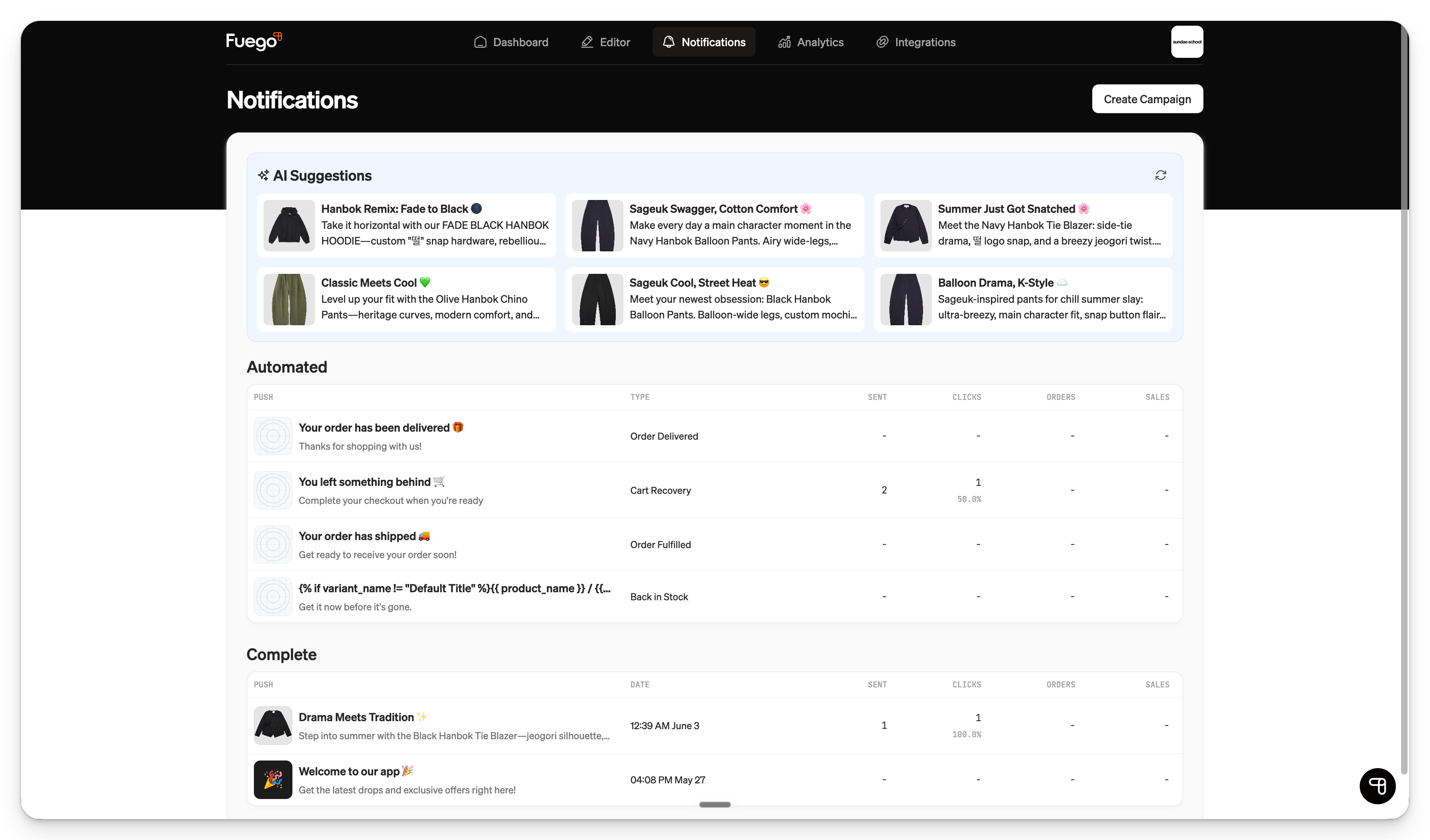The width and height of the screenshot is (1430, 840).
Task: Click the Dashboard home icon
Action: 480,42
